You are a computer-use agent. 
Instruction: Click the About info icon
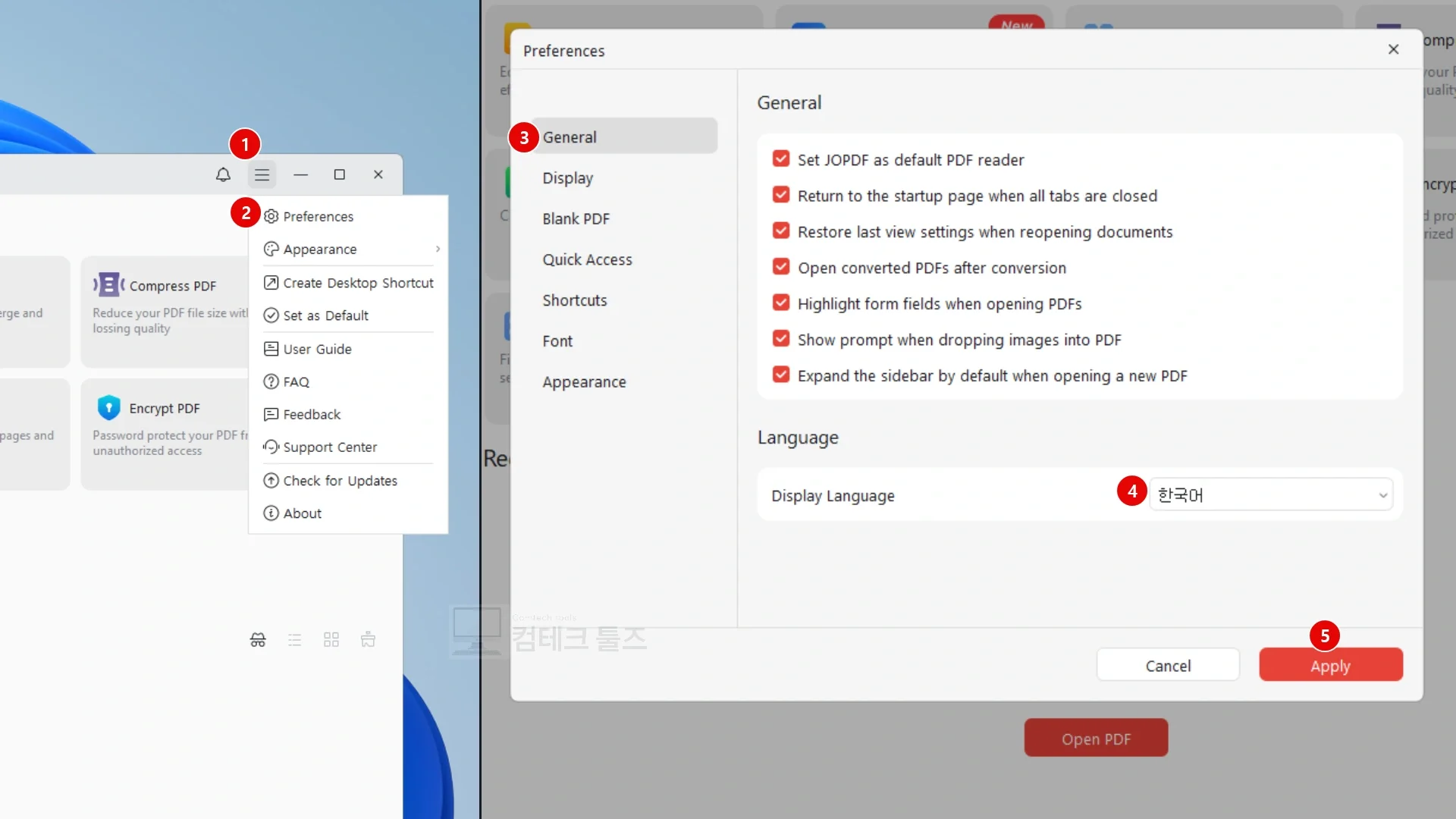pos(271,513)
